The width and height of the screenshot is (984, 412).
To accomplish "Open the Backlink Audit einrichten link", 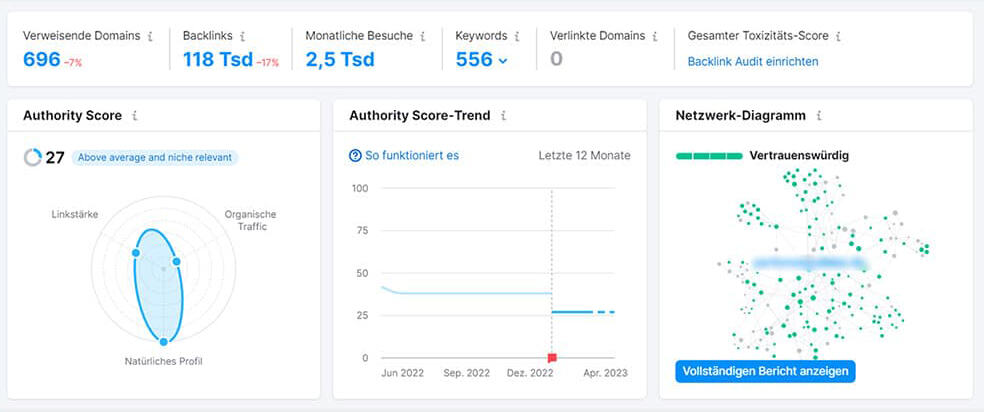I will (x=753, y=61).
